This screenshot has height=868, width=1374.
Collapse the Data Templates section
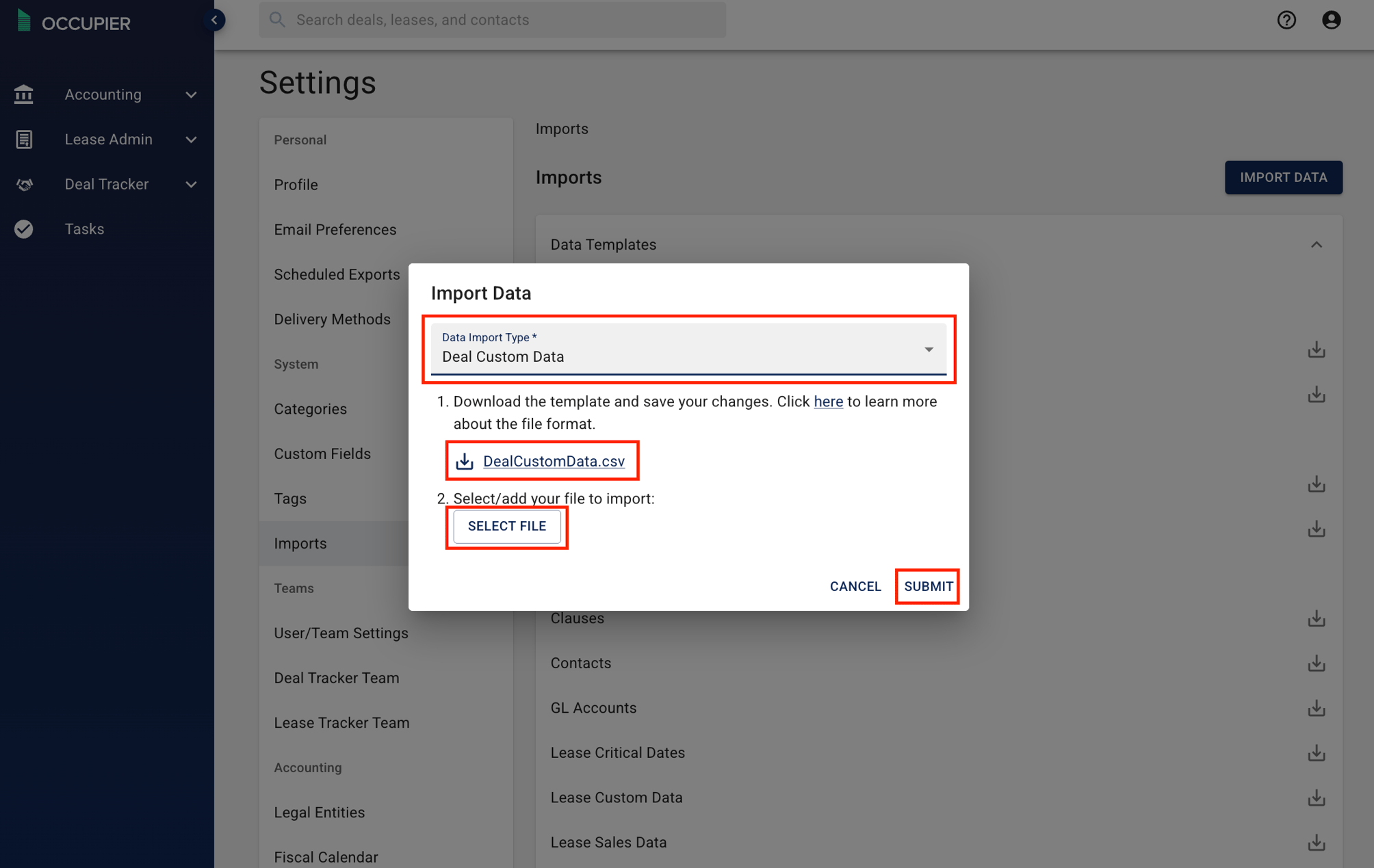click(1317, 245)
